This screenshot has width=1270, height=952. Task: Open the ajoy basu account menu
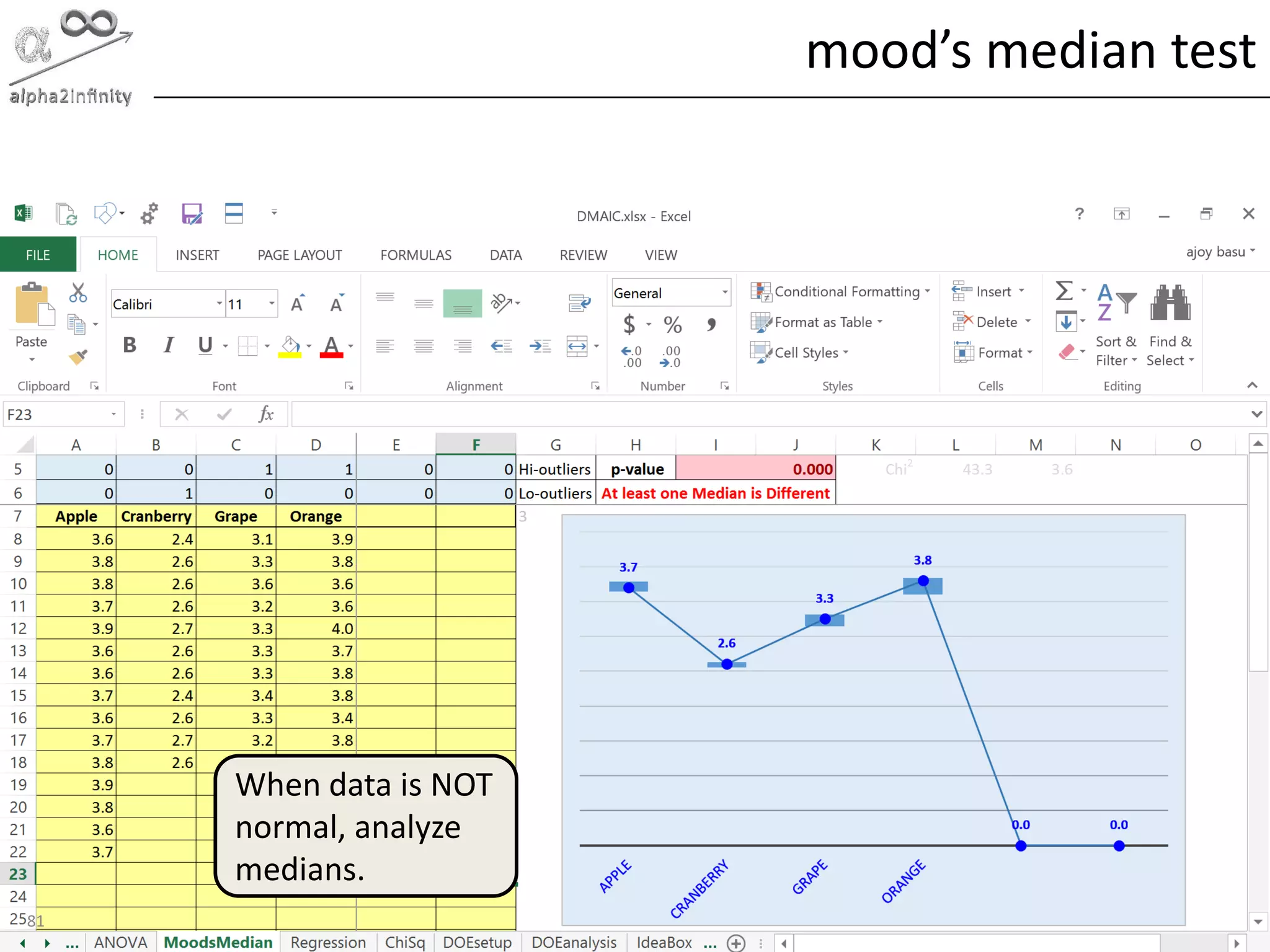pos(1220,252)
